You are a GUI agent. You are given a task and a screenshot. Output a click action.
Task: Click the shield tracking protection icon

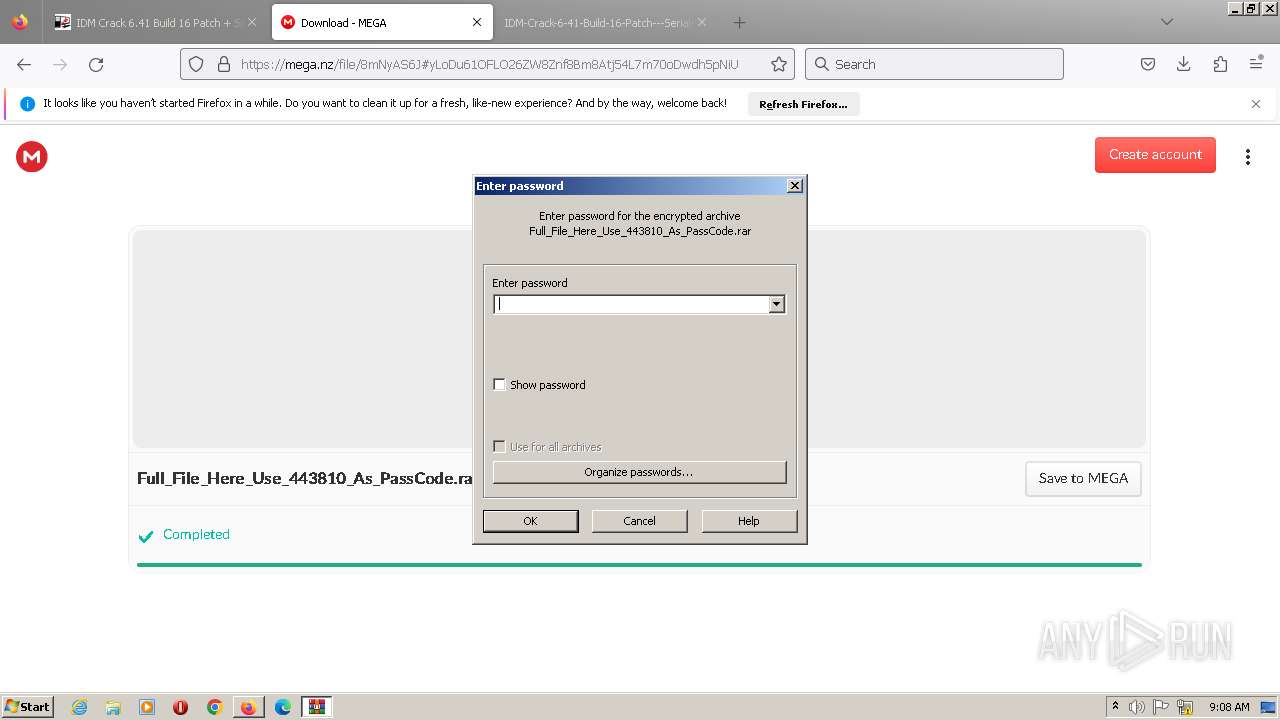coord(196,64)
